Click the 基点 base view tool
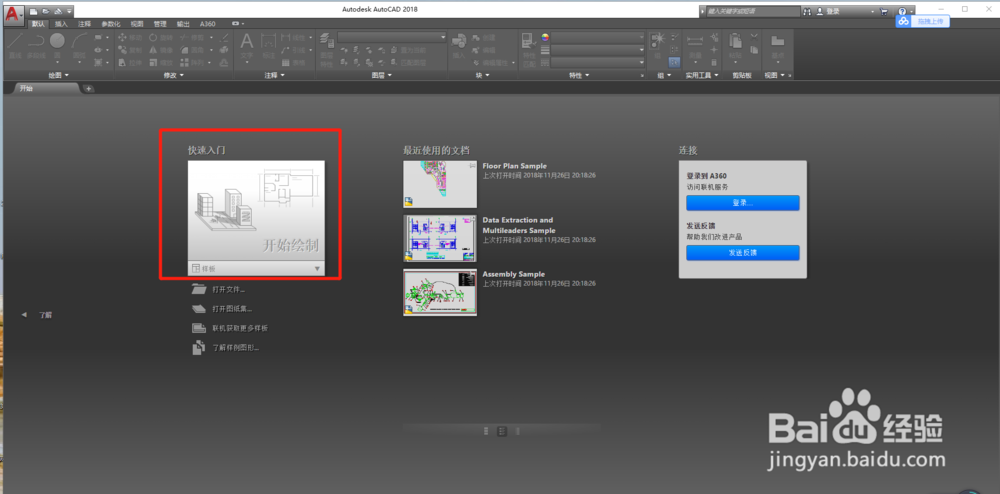This screenshot has width=1000, height=494. coord(777,47)
